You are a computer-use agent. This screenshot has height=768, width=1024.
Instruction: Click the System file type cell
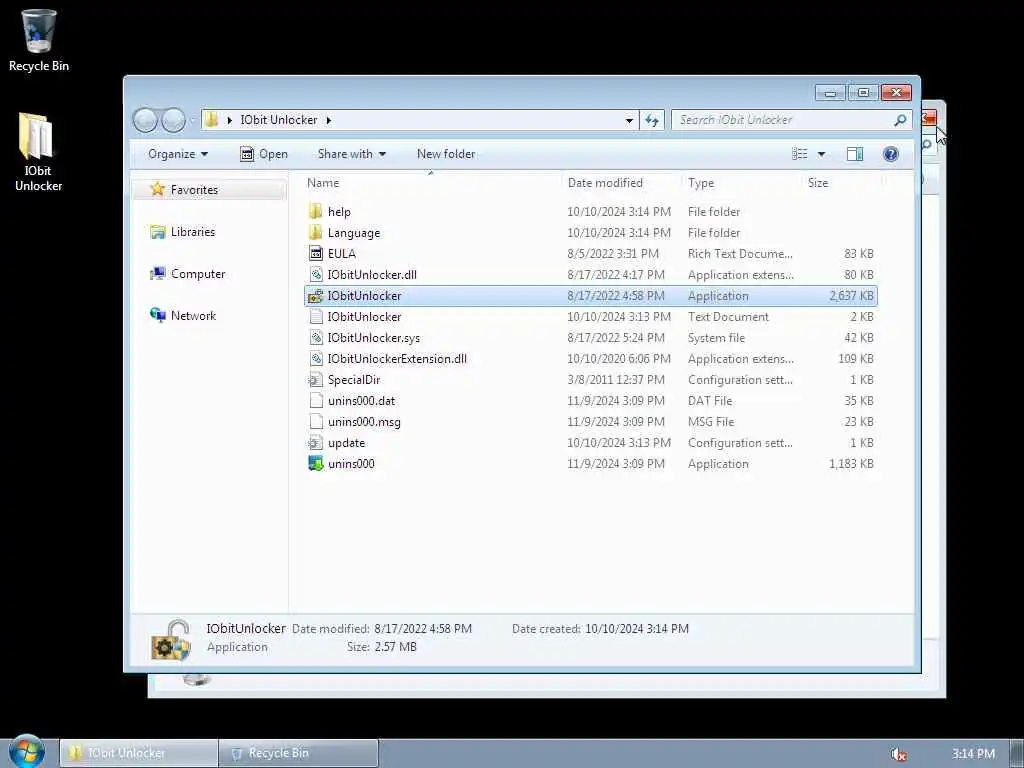(x=716, y=338)
